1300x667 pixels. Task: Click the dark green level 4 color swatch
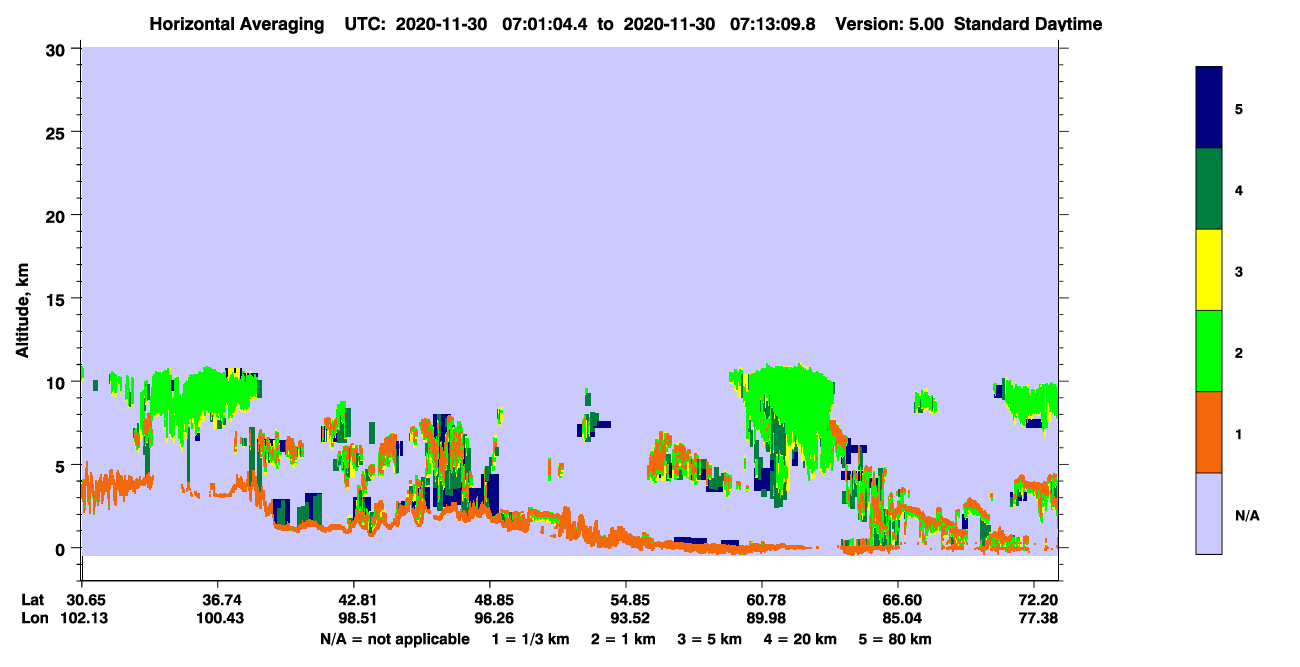pos(1209,189)
